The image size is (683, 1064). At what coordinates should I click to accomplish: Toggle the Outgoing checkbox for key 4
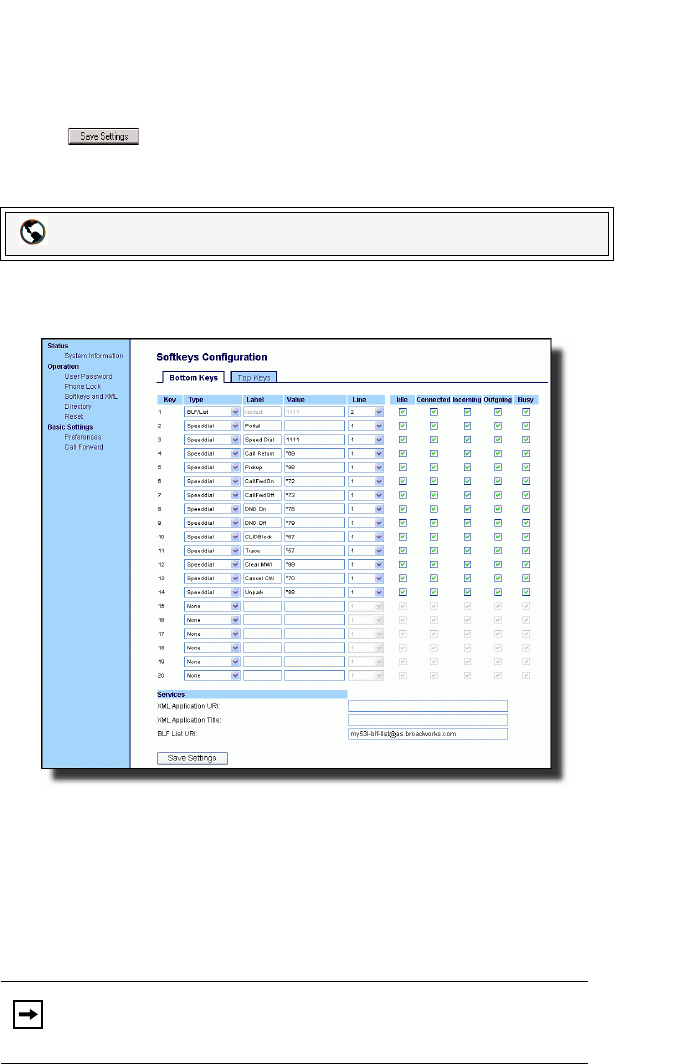pos(498,453)
